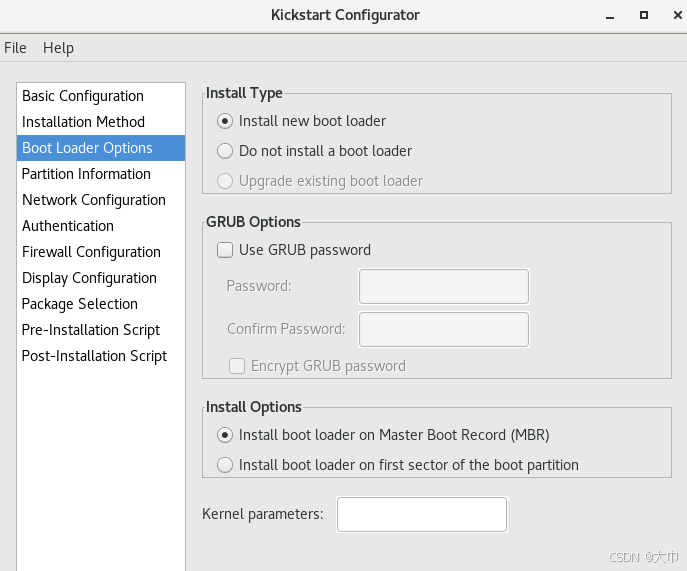Choose install on Master Boot Record (MBR)

[x=225, y=435]
